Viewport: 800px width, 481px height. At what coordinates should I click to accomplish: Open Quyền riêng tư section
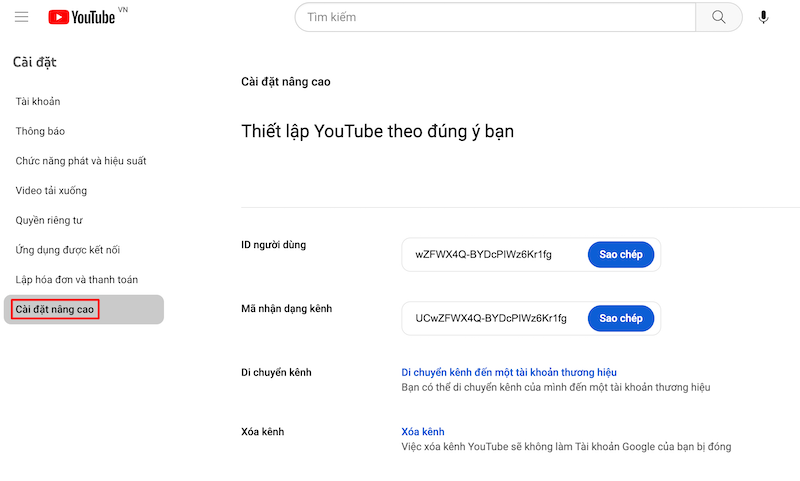click(49, 220)
